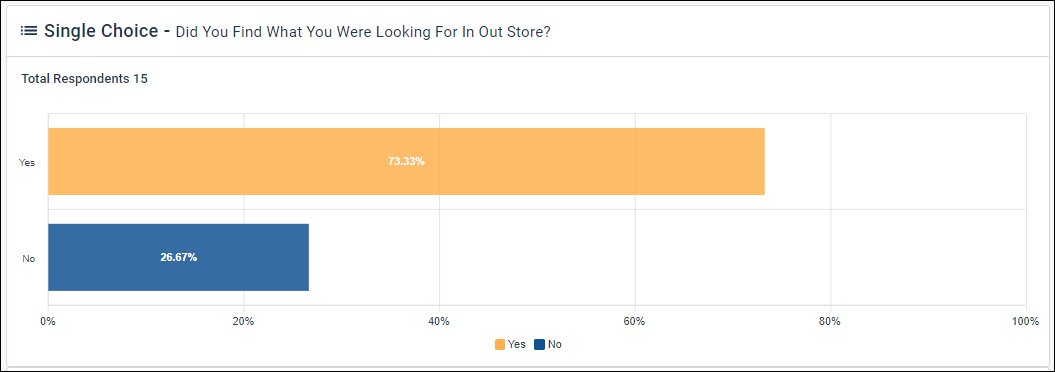Toggle the No legend swatch

pyautogui.click(x=539, y=344)
